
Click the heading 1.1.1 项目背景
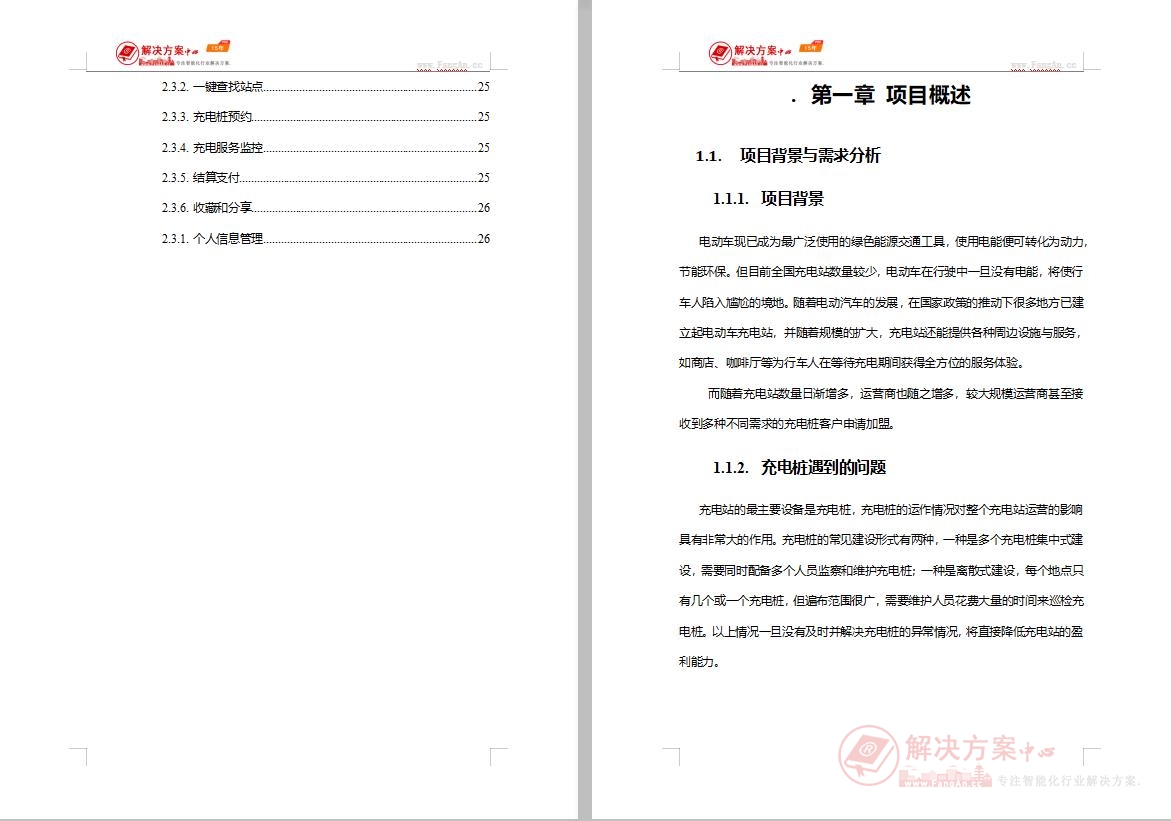pos(768,198)
